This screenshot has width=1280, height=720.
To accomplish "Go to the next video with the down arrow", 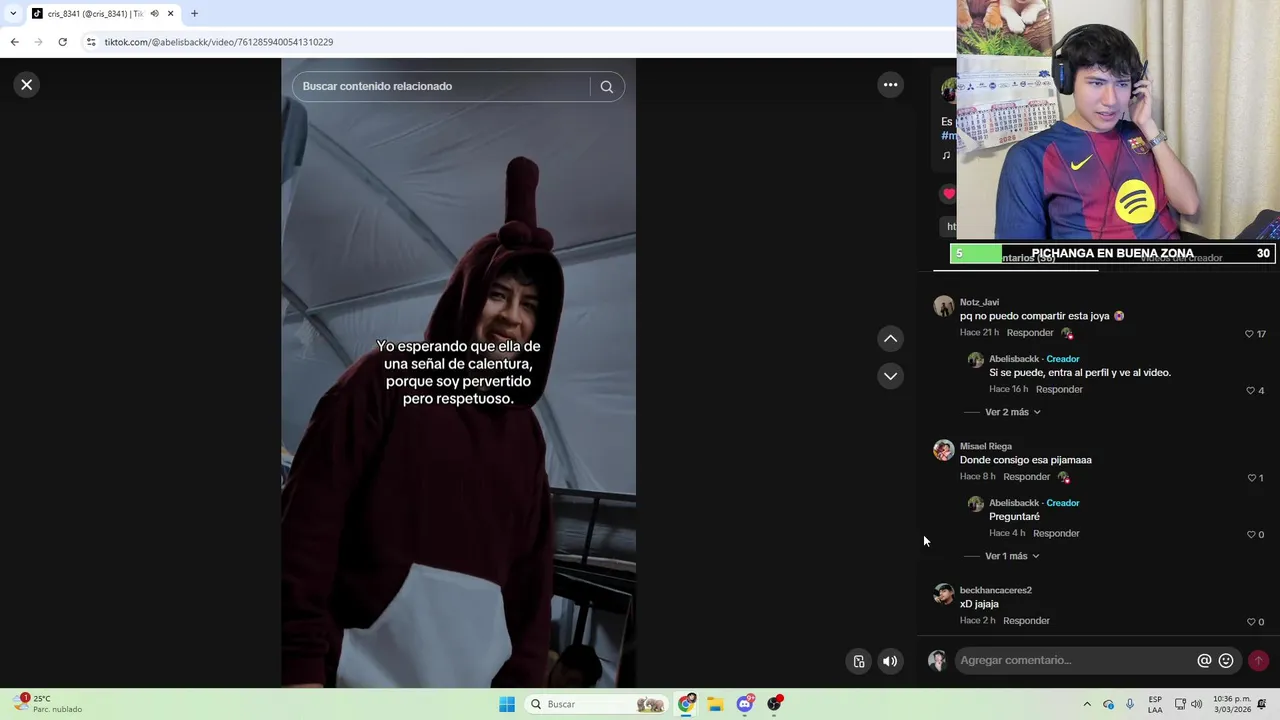I will tap(890, 376).
